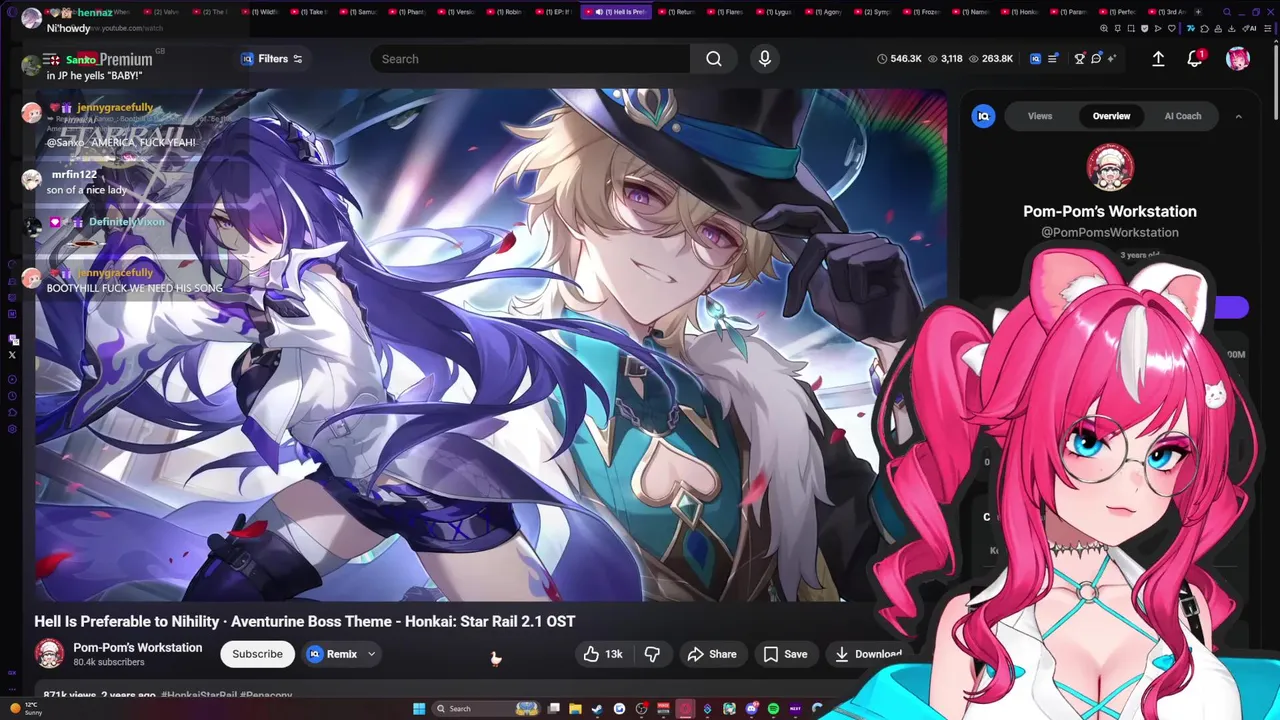Share the video
1280x720 pixels.
point(712,654)
